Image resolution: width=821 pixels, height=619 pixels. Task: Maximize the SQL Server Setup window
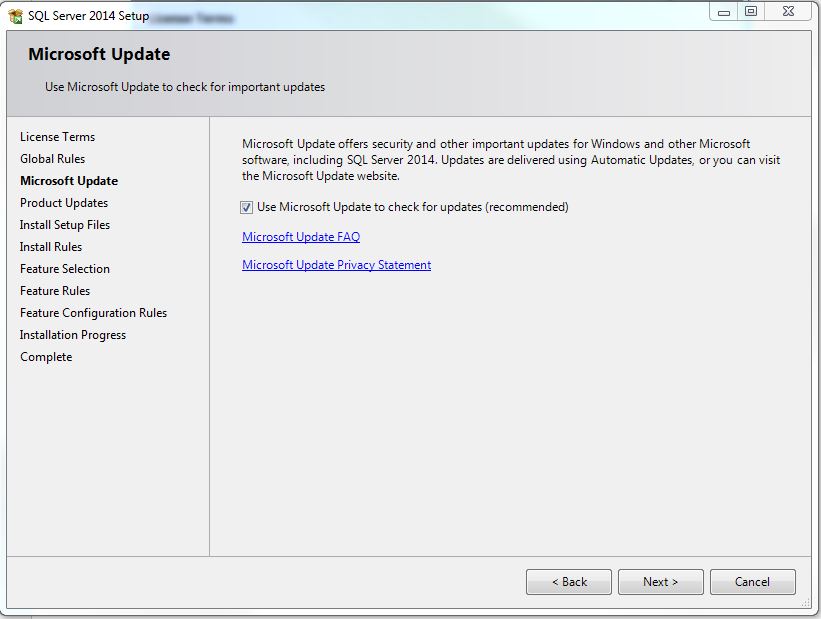point(751,12)
